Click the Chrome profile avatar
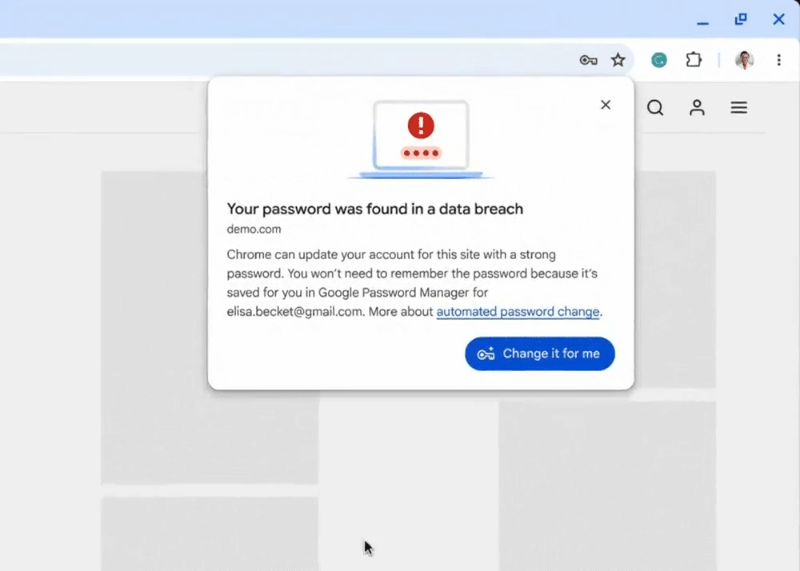Image resolution: width=800 pixels, height=571 pixels. [x=744, y=60]
